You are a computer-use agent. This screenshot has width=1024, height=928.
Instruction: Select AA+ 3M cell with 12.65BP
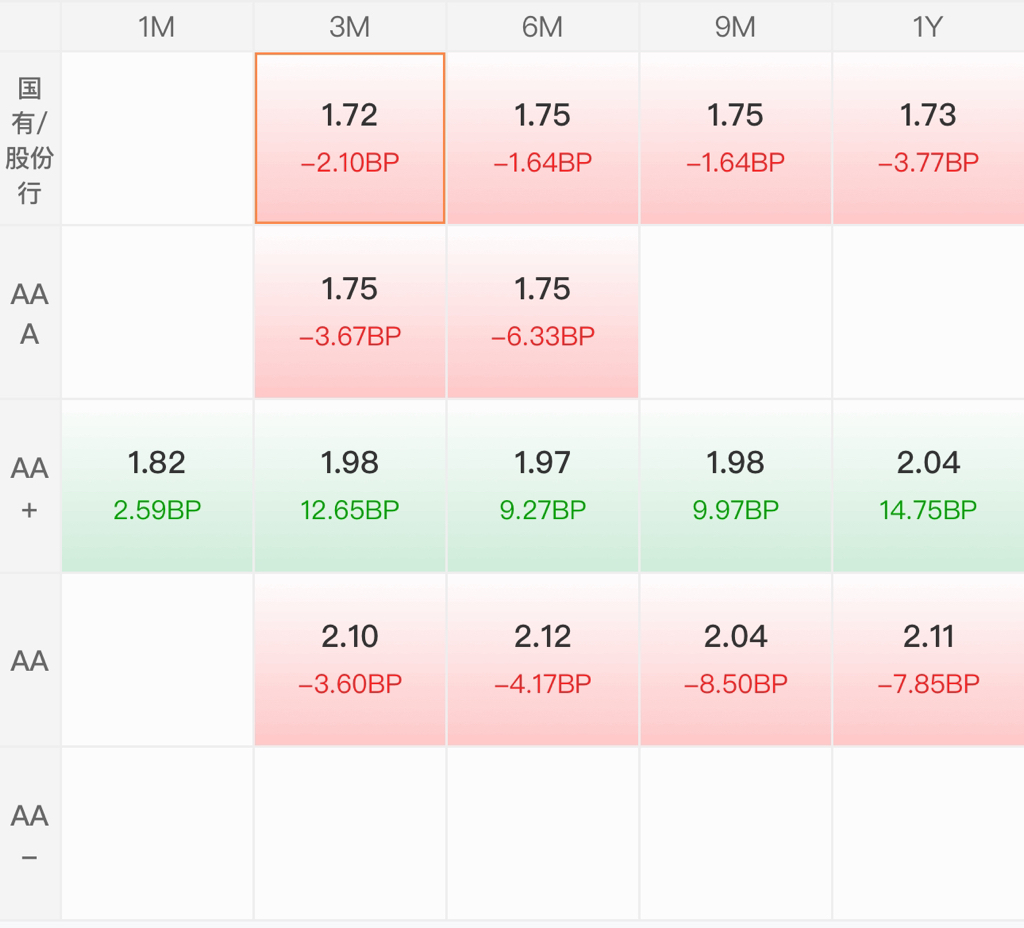click(350, 486)
